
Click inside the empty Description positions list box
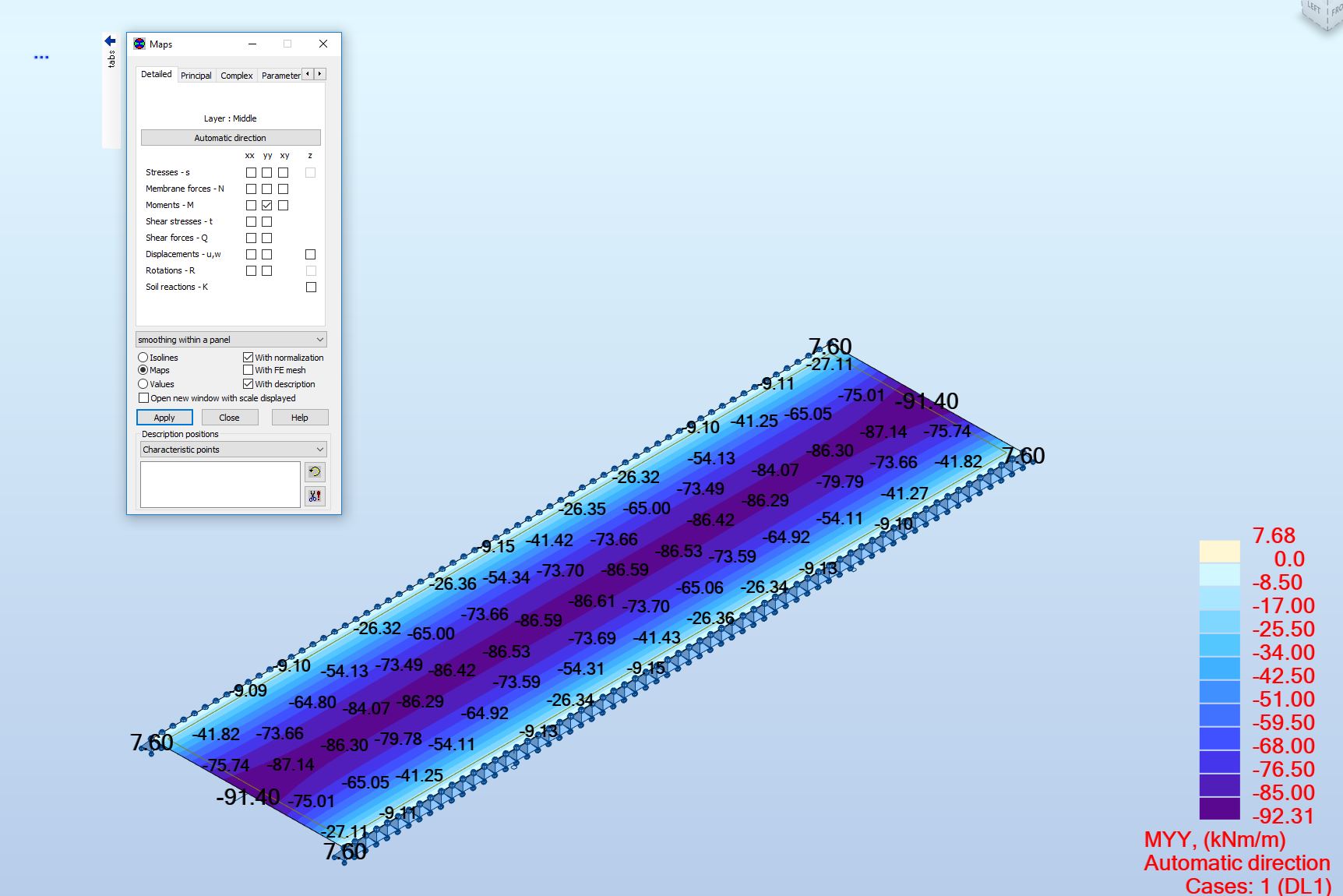(220, 483)
